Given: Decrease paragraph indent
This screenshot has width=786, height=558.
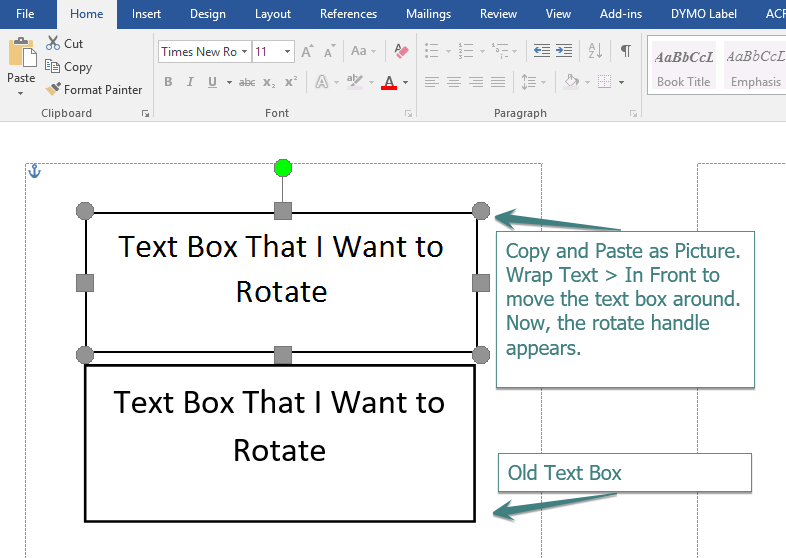Looking at the screenshot, I should pos(541,51).
